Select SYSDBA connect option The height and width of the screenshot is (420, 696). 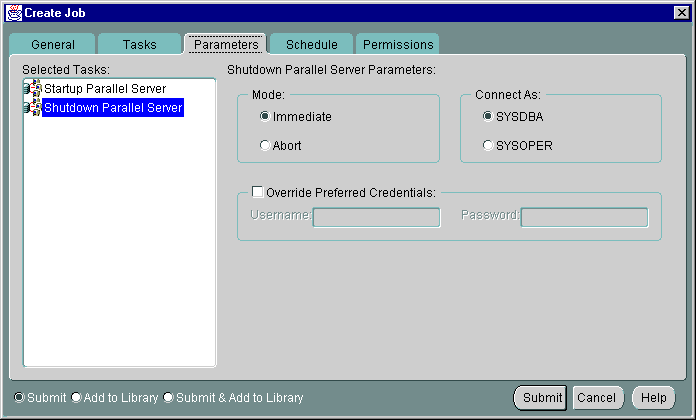click(488, 117)
